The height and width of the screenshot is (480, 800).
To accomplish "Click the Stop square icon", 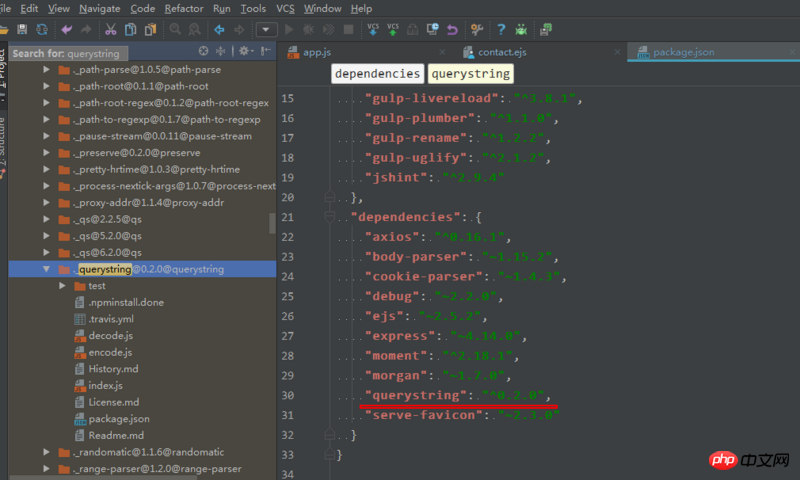I will click(x=348, y=30).
